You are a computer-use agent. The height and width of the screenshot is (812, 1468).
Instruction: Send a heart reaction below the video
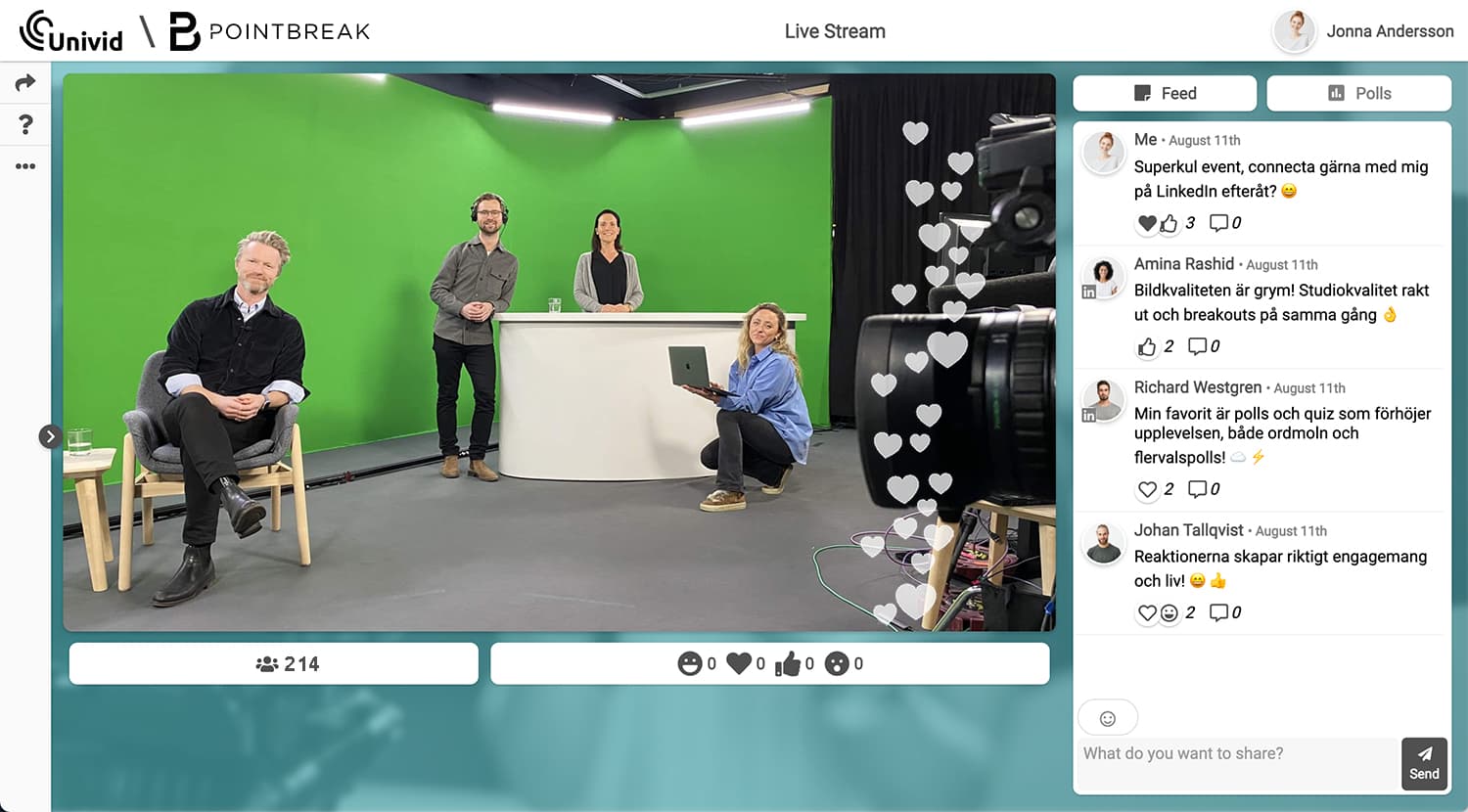coord(740,662)
